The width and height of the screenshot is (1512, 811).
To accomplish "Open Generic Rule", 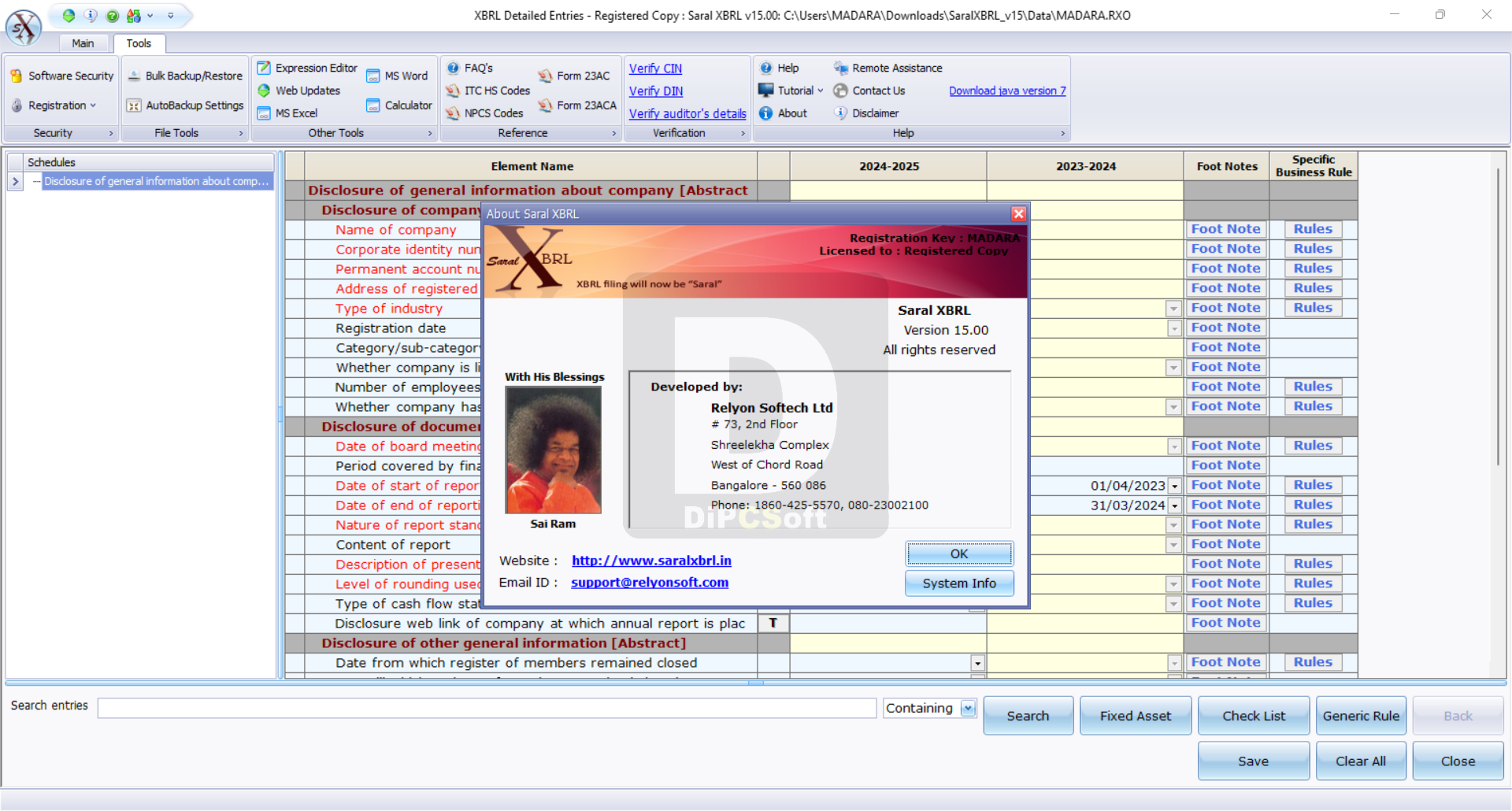I will pyautogui.click(x=1361, y=716).
